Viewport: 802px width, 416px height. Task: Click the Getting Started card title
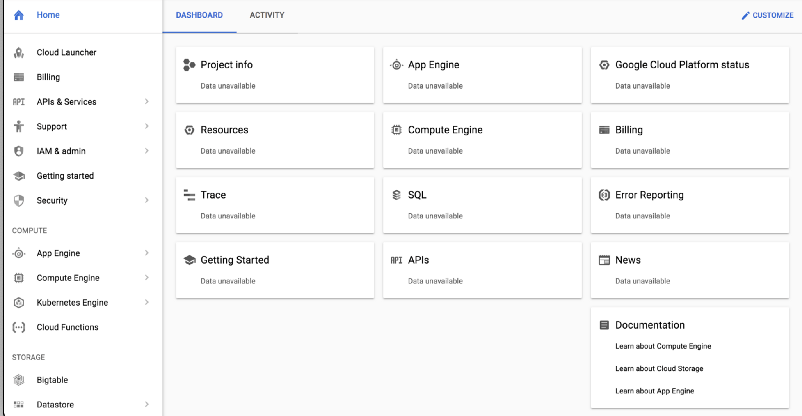coord(235,260)
